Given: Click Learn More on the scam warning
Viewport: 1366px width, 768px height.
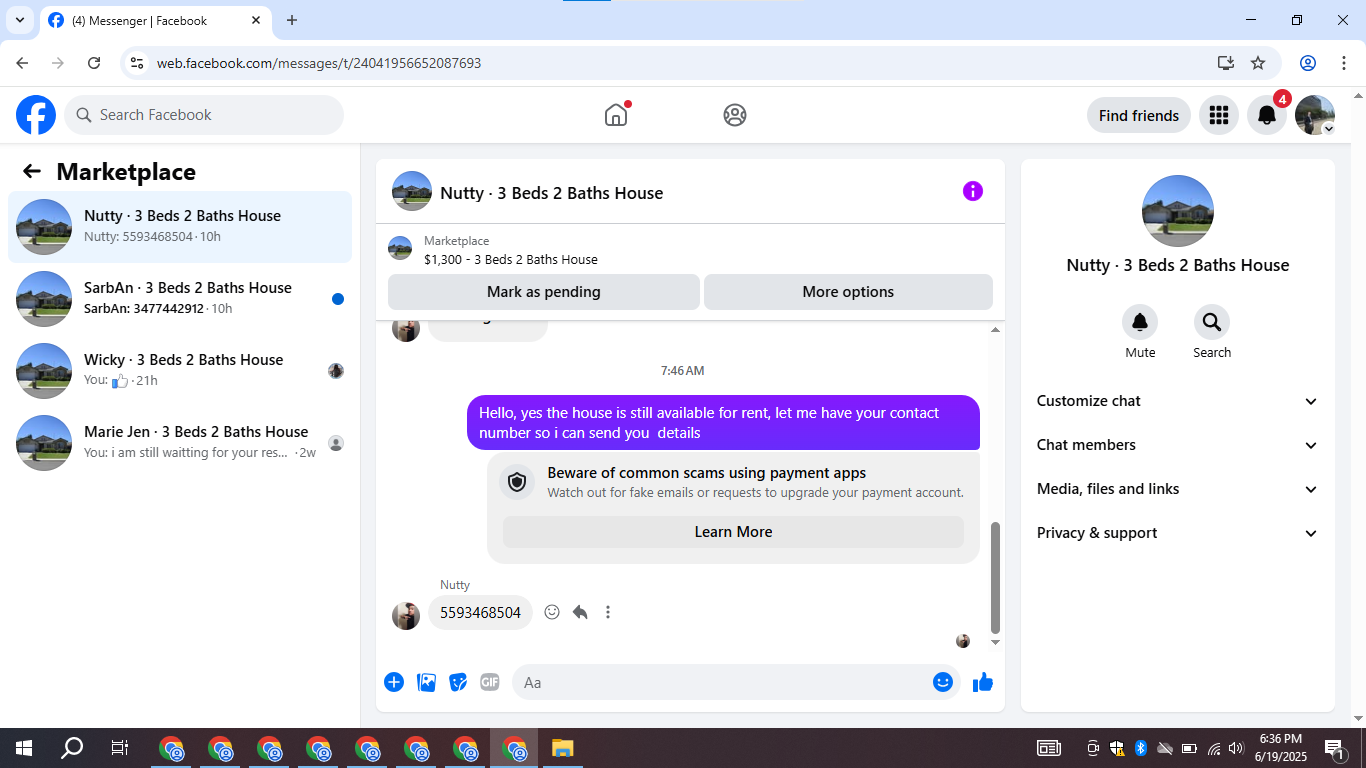Looking at the screenshot, I should (x=733, y=532).
